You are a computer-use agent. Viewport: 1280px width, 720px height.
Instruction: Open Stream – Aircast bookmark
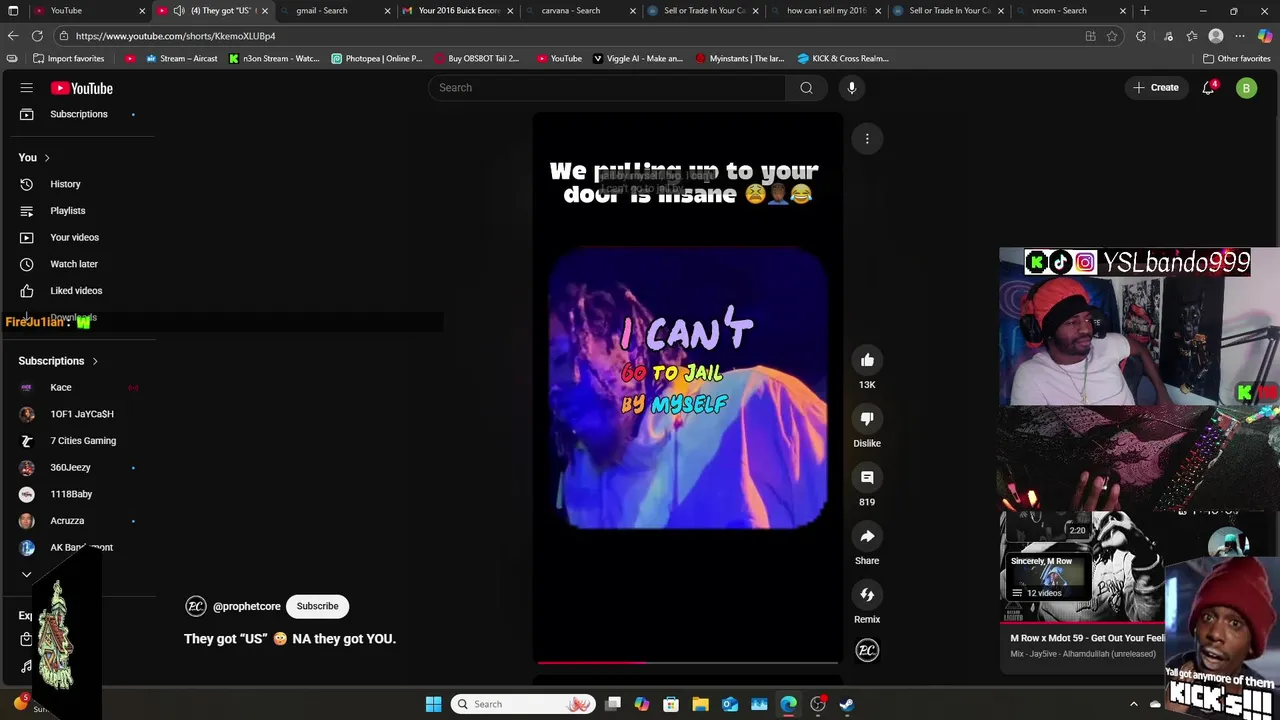click(181, 58)
